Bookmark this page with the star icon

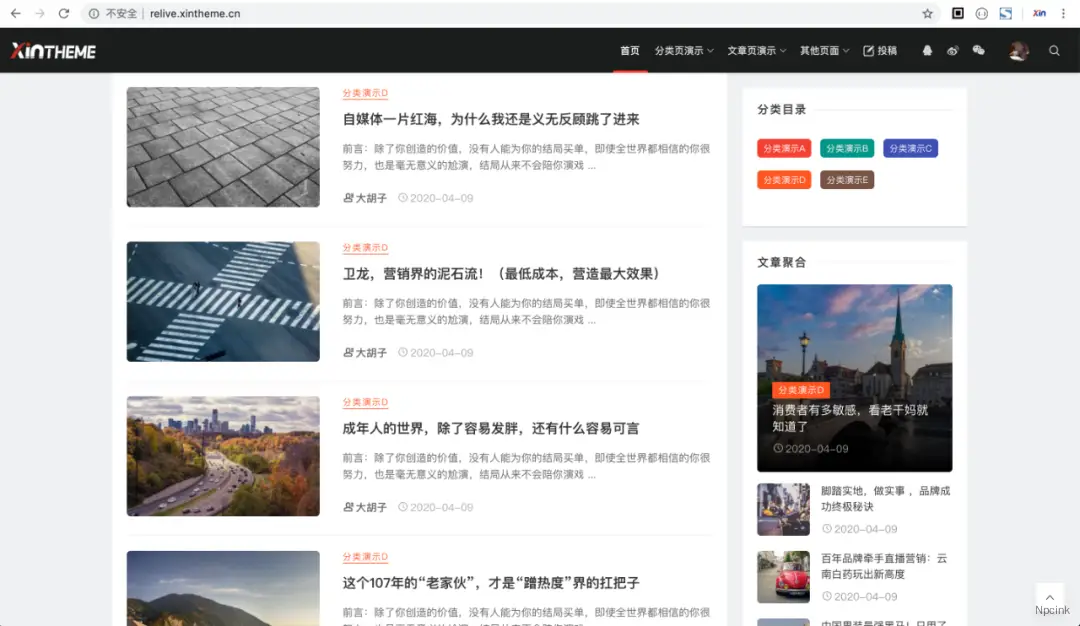coord(928,13)
